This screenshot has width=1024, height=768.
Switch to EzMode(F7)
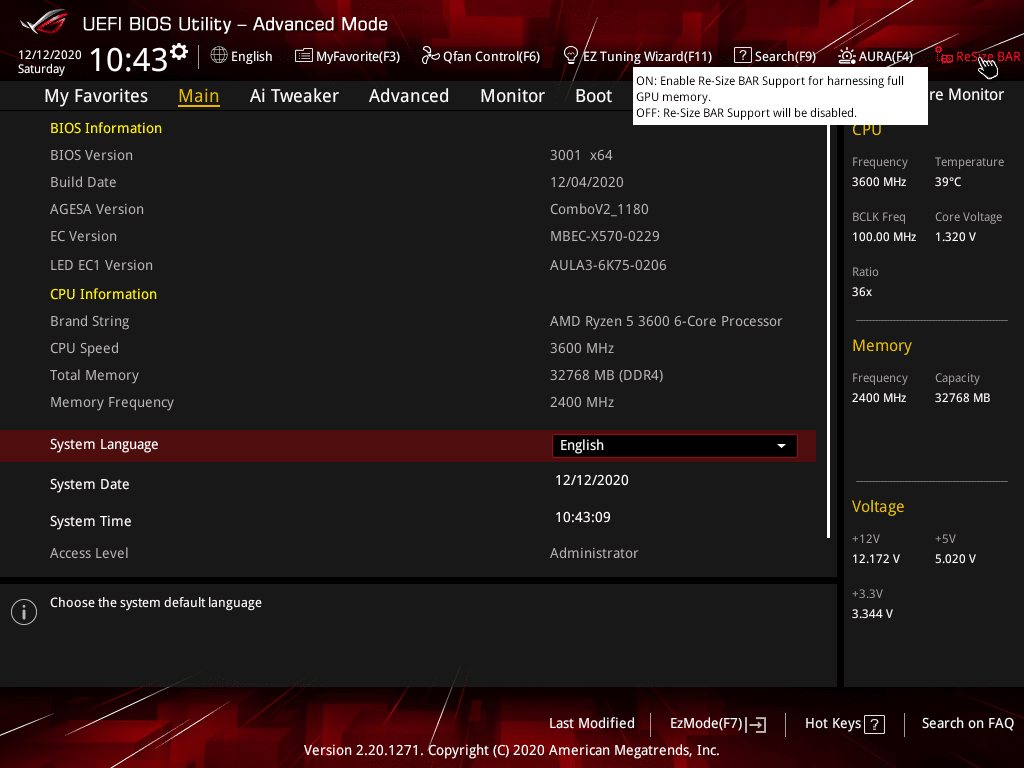pyautogui.click(x=718, y=724)
